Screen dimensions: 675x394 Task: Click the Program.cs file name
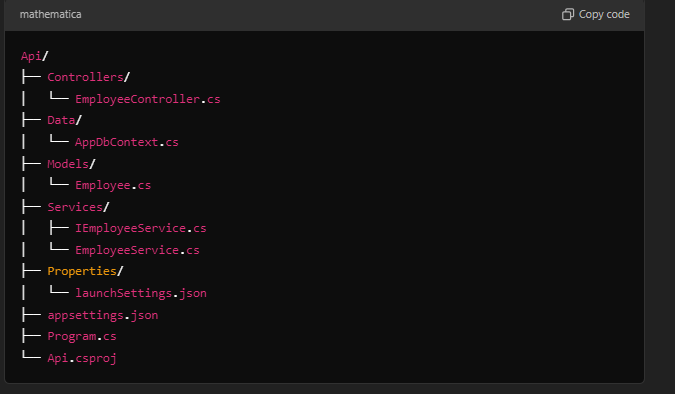(81, 336)
